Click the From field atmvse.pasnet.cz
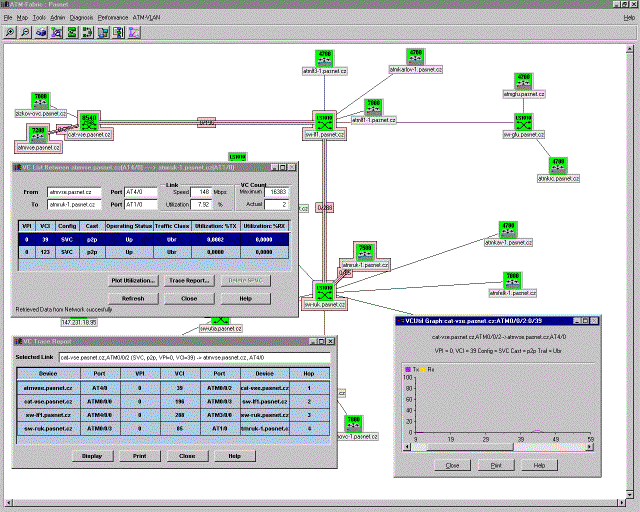The width and height of the screenshot is (640, 512). tap(74, 192)
